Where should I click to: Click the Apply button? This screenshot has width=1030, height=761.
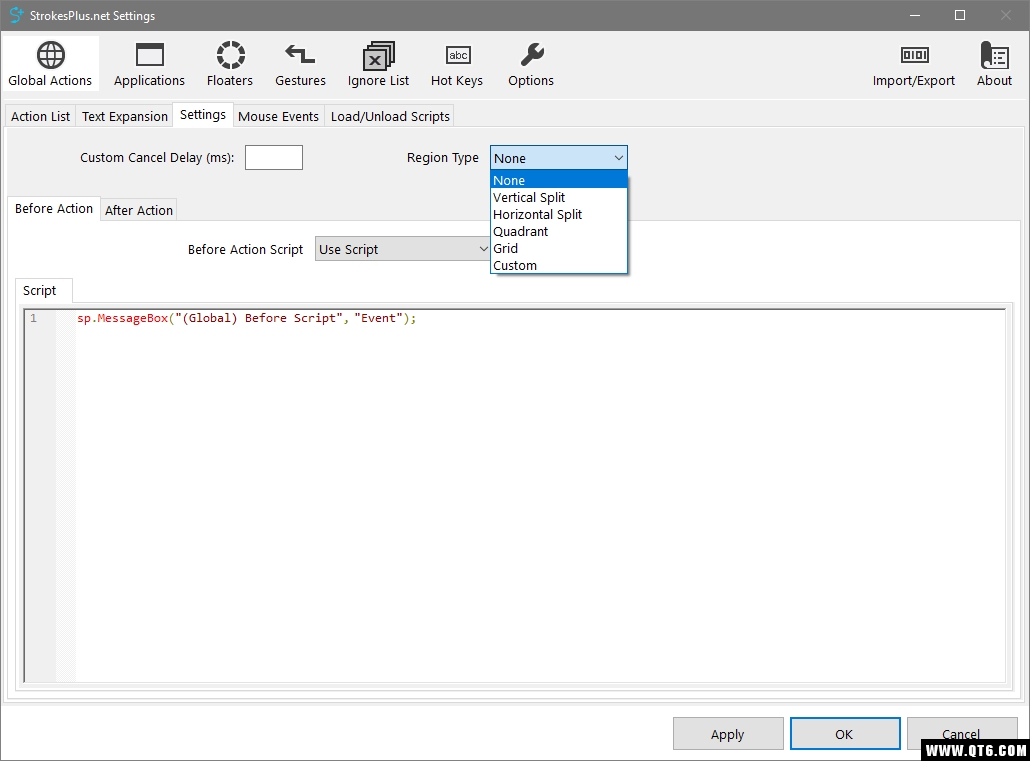[728, 734]
